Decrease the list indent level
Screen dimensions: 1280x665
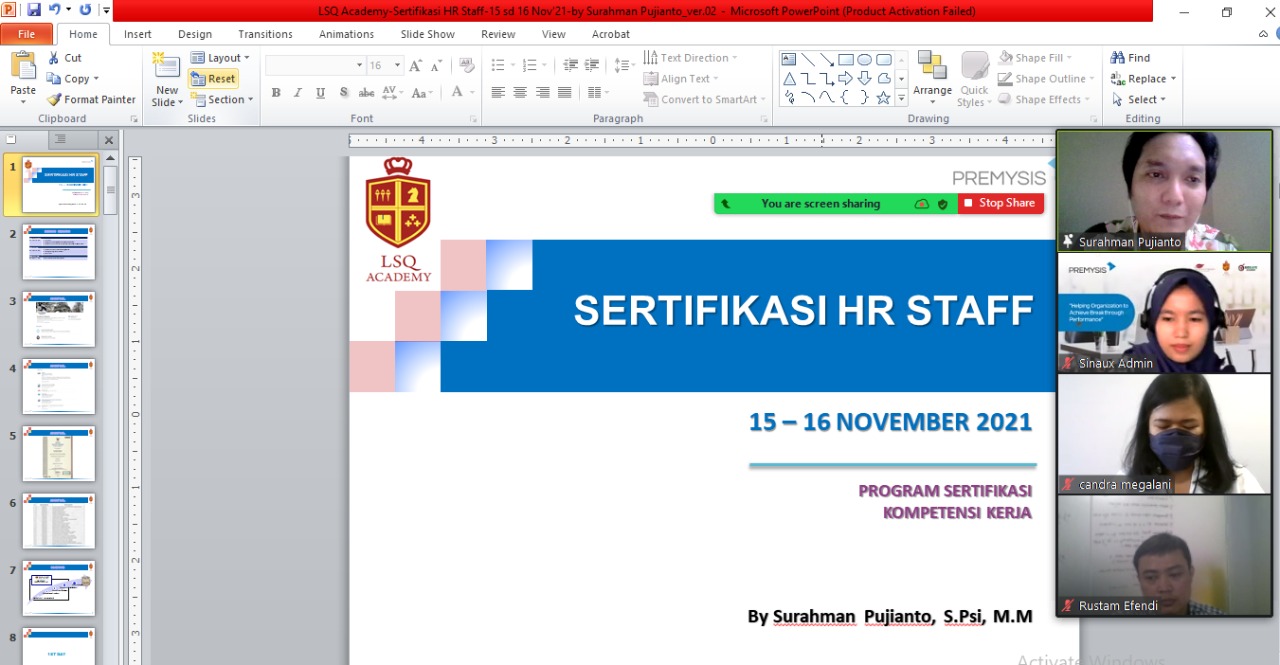tap(571, 65)
